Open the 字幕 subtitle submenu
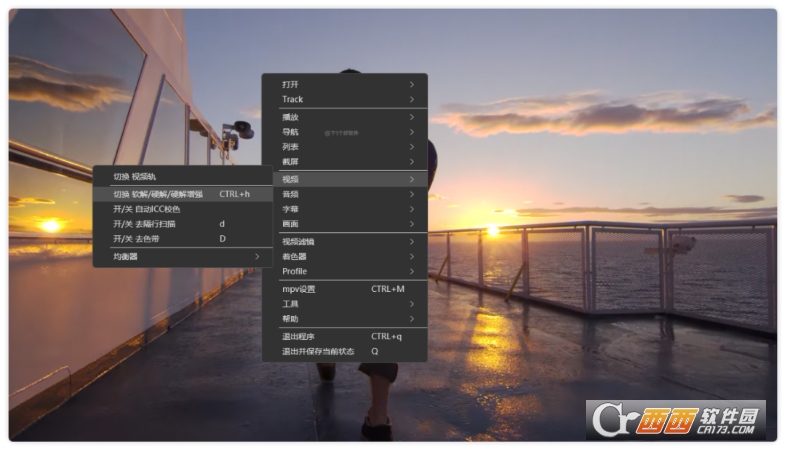The width and height of the screenshot is (786, 450). 350,209
